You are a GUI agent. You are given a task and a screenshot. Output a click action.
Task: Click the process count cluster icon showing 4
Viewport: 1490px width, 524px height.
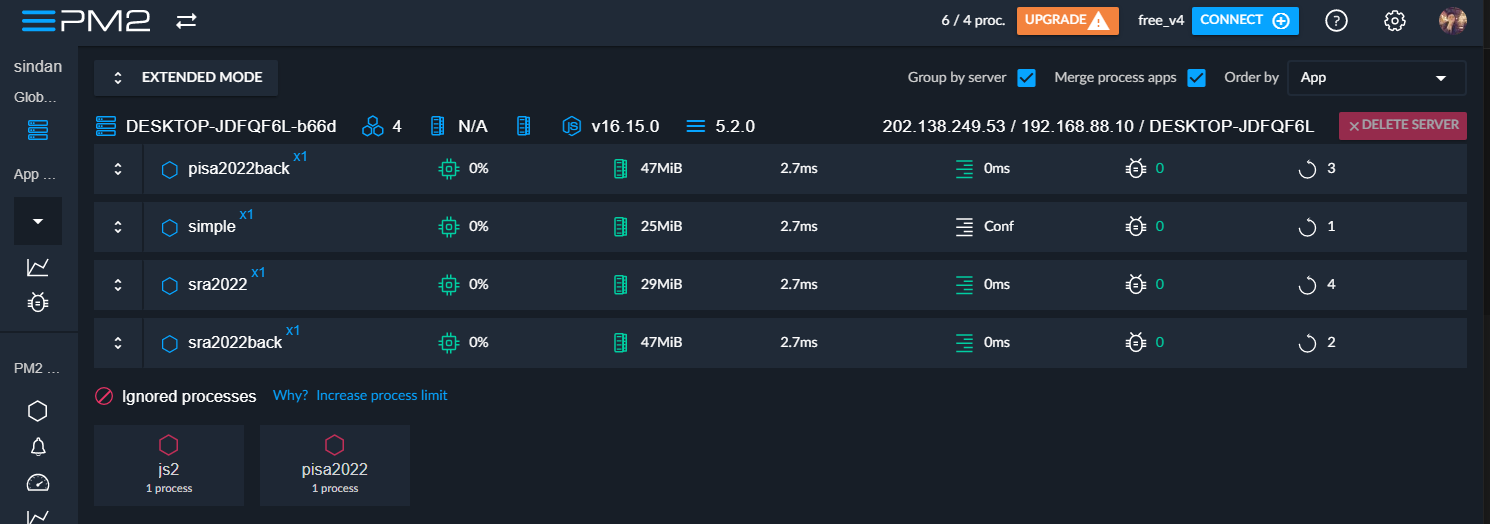tap(373, 127)
